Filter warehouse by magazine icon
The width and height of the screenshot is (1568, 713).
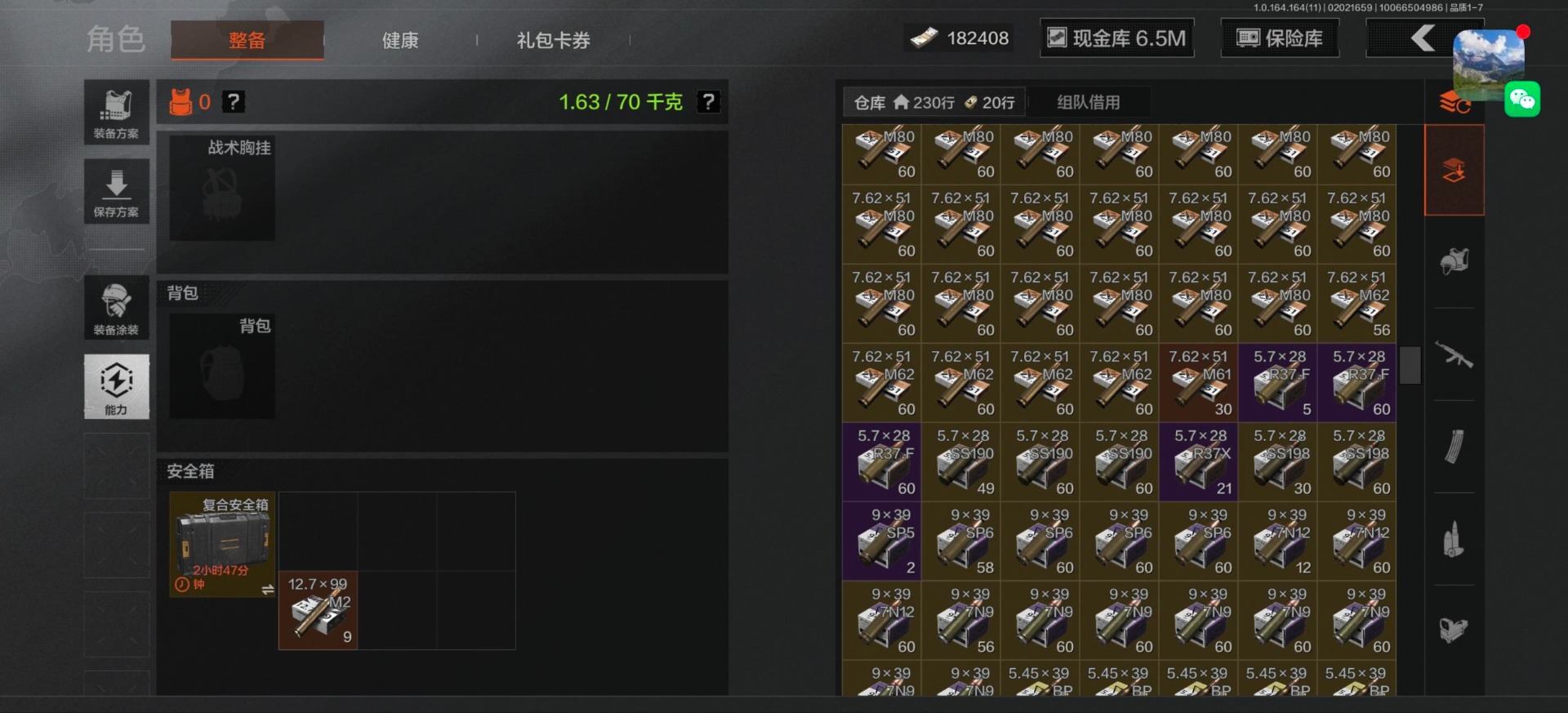pos(1454,447)
